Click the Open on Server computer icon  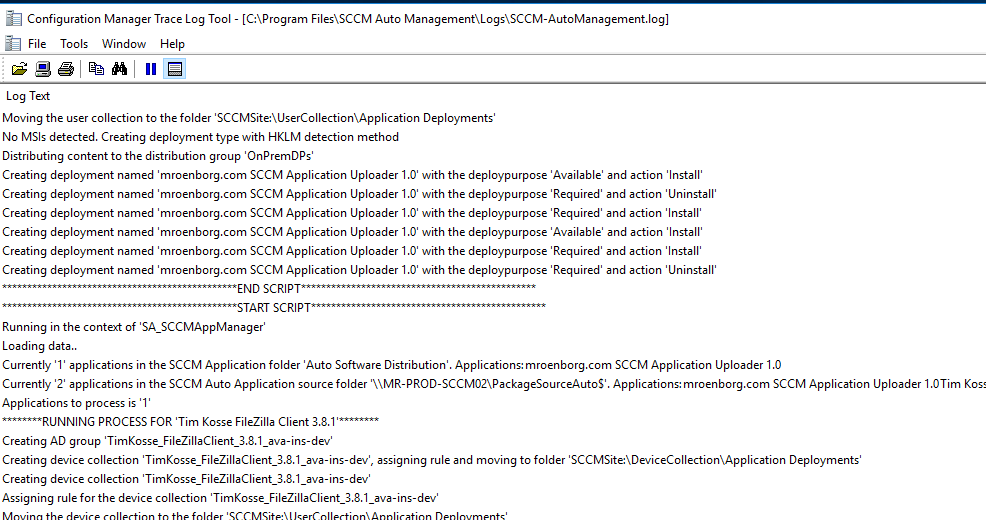[43, 69]
